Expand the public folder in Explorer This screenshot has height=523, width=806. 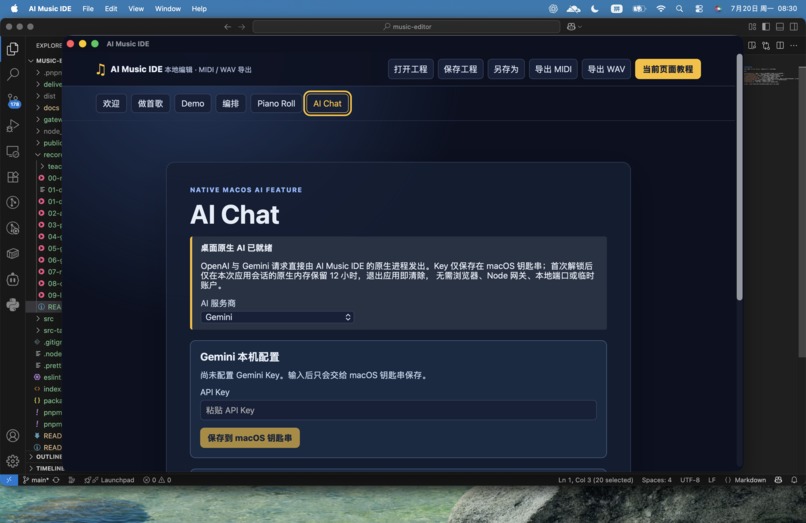[49, 143]
